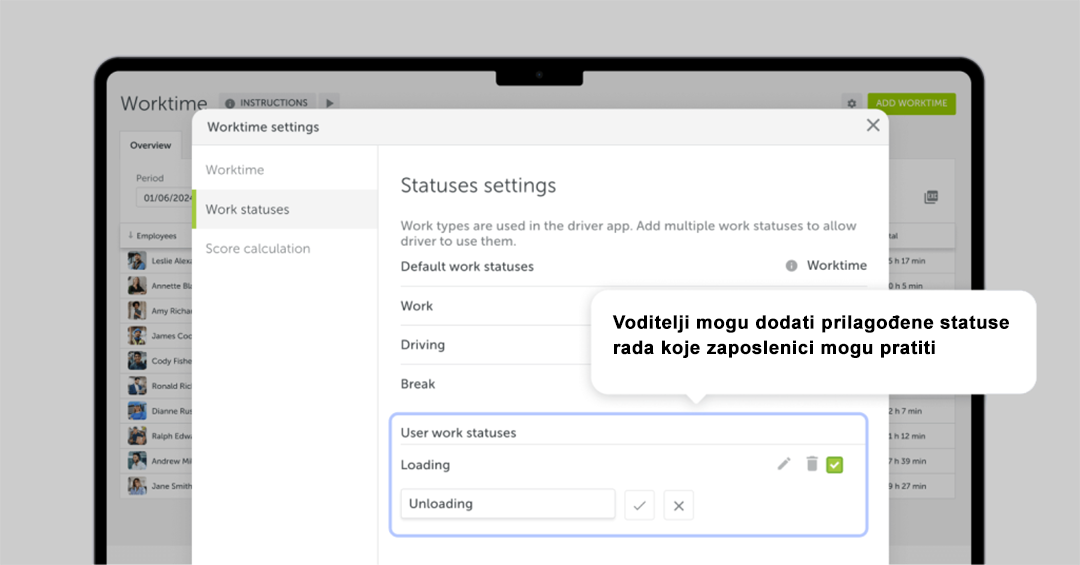
Task: Click the 1 h 12 min total value
Action: 908,435
